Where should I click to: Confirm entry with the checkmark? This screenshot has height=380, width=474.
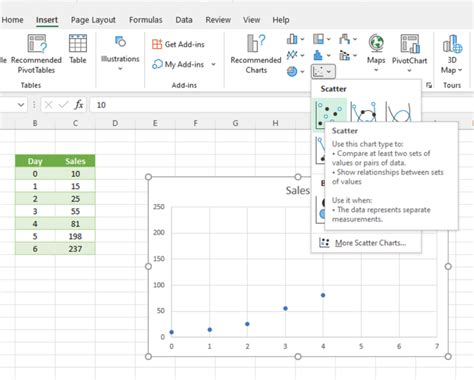(x=63, y=105)
